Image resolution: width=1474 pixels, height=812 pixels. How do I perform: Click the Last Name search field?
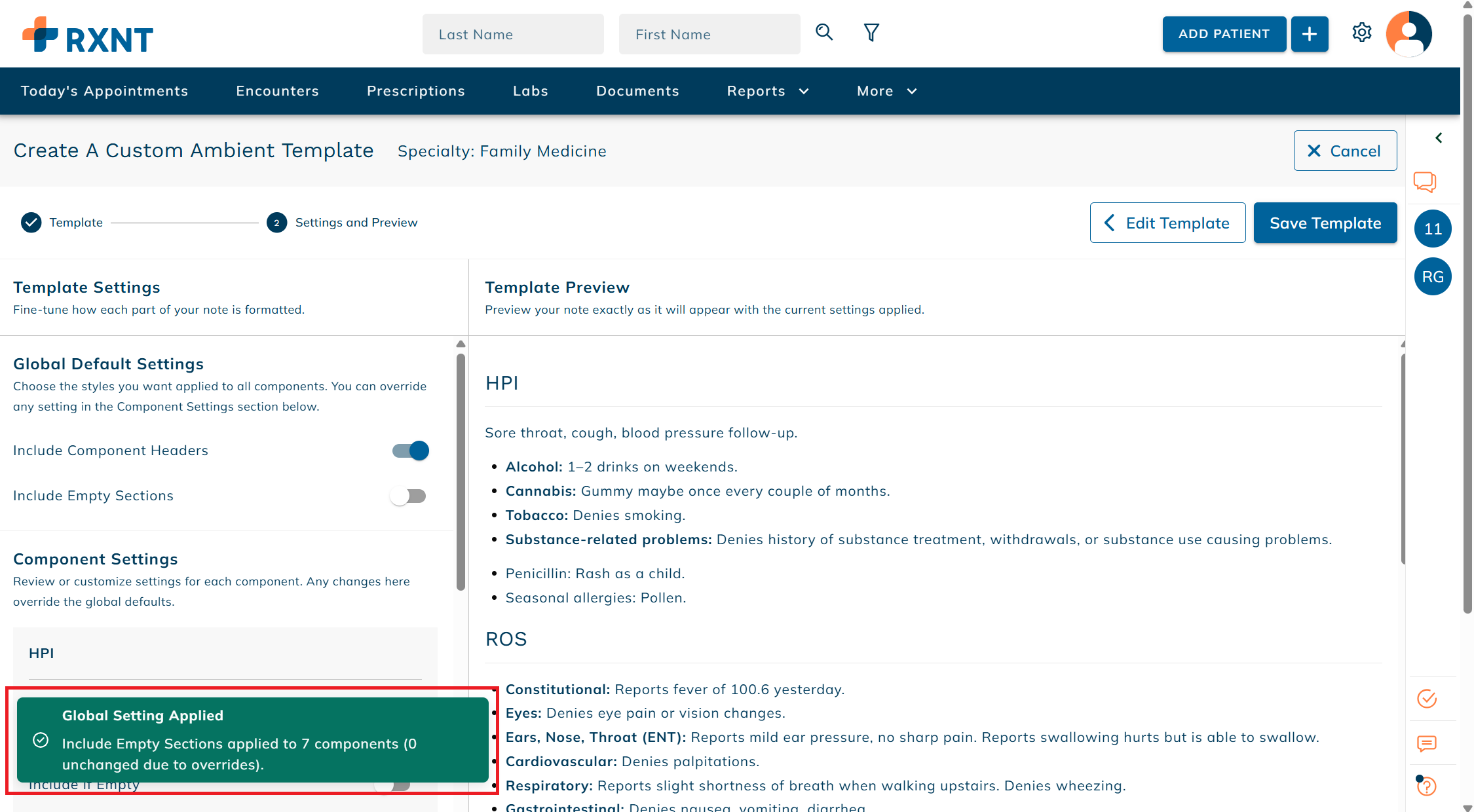pyautogui.click(x=512, y=35)
